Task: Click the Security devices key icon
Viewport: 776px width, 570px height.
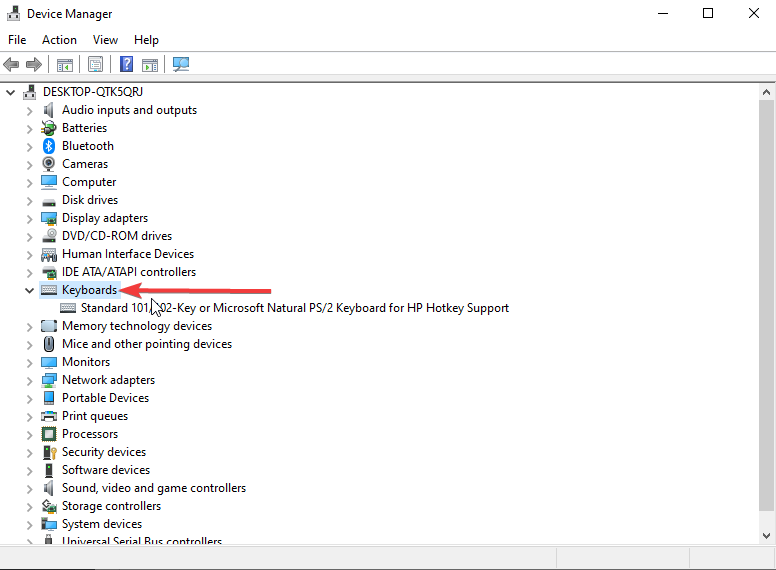Action: click(50, 452)
